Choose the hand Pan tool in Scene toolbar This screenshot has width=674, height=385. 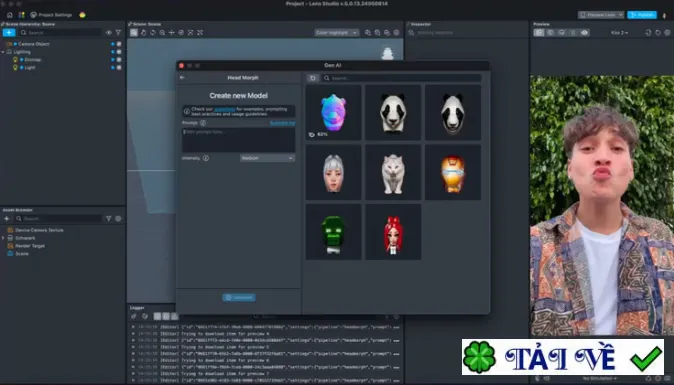point(143,33)
